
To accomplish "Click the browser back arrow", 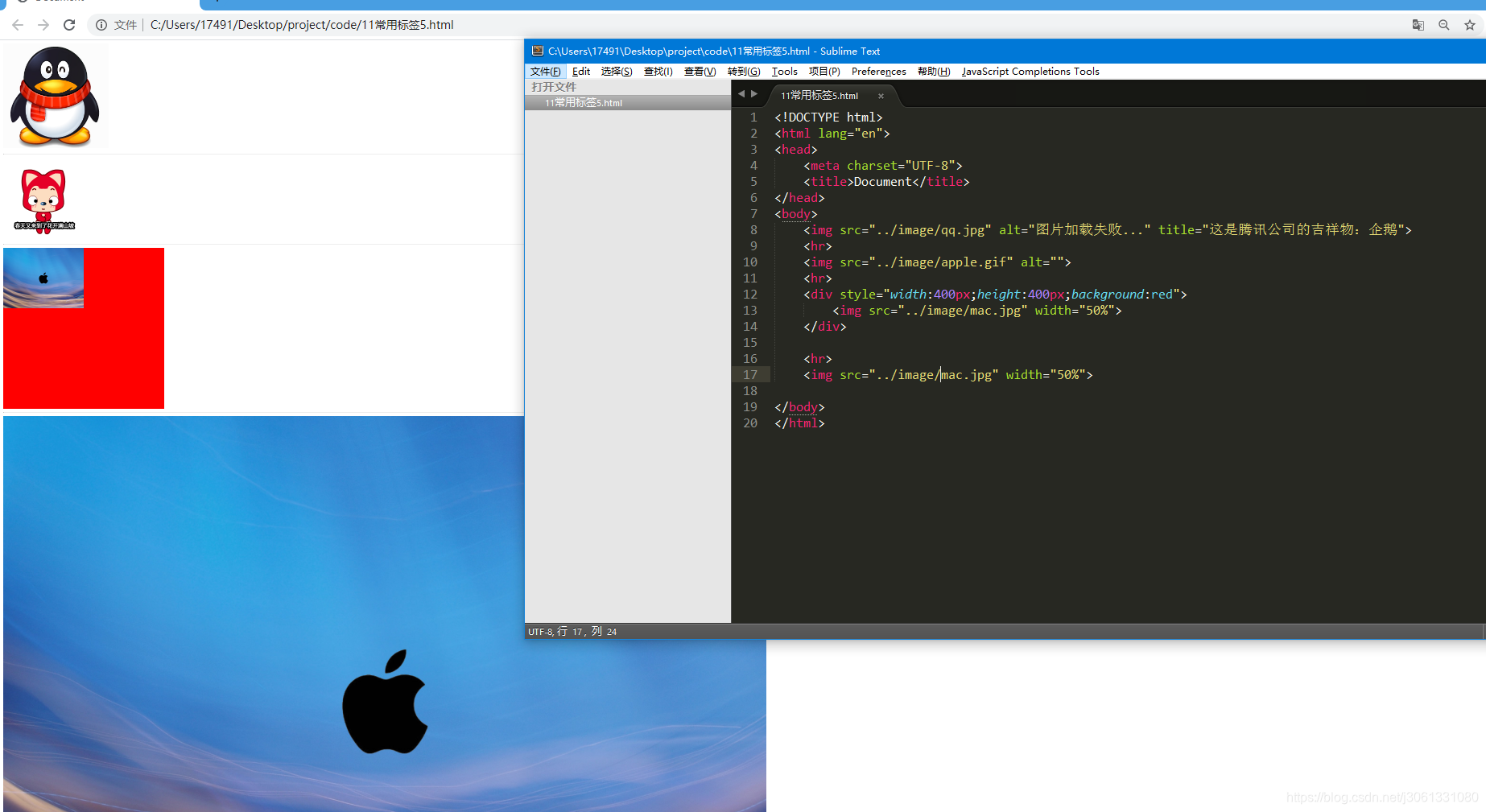I will point(18,25).
